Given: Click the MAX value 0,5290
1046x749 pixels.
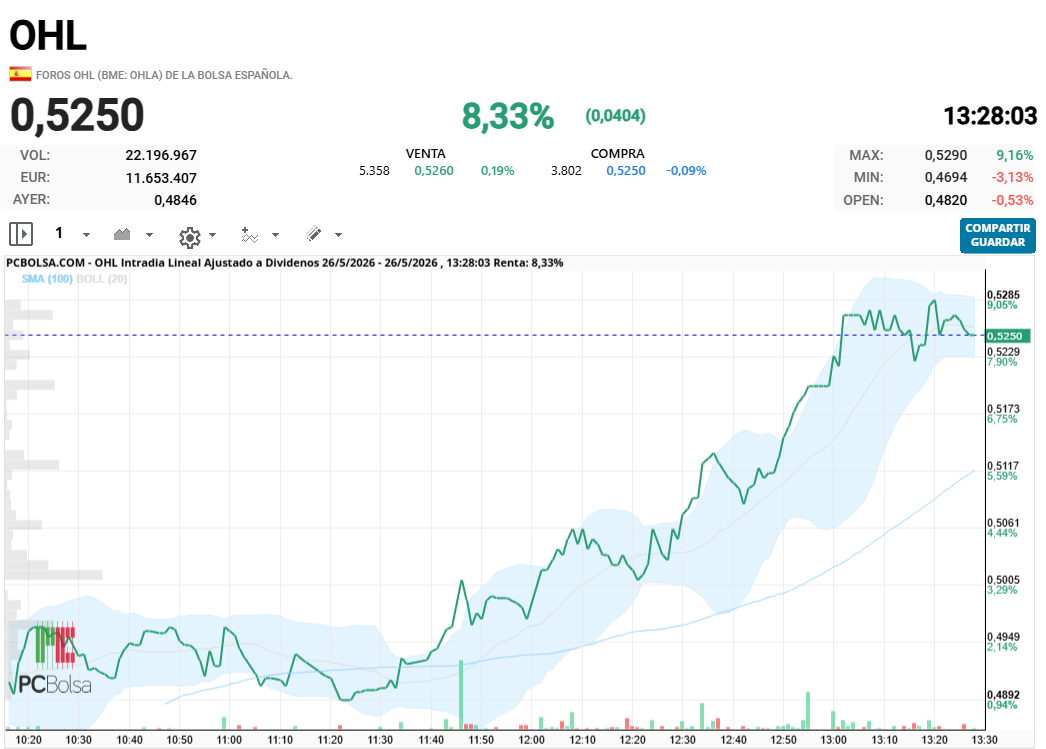Looking at the screenshot, I should (945, 155).
